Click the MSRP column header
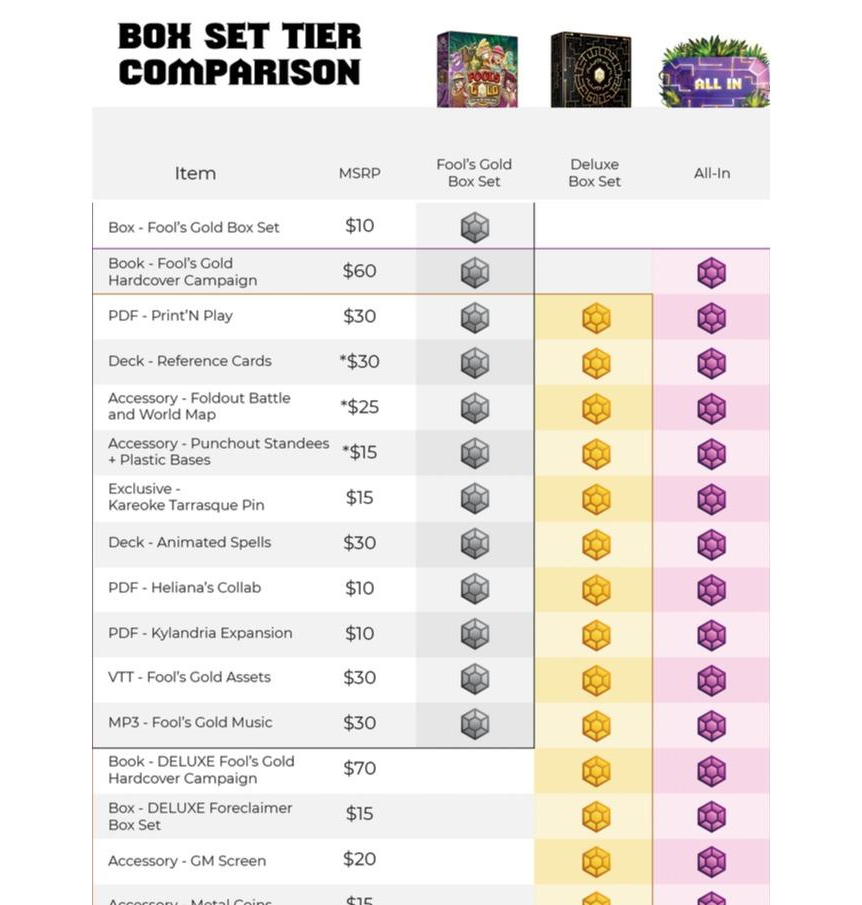This screenshot has height=905, width=862. click(x=359, y=173)
